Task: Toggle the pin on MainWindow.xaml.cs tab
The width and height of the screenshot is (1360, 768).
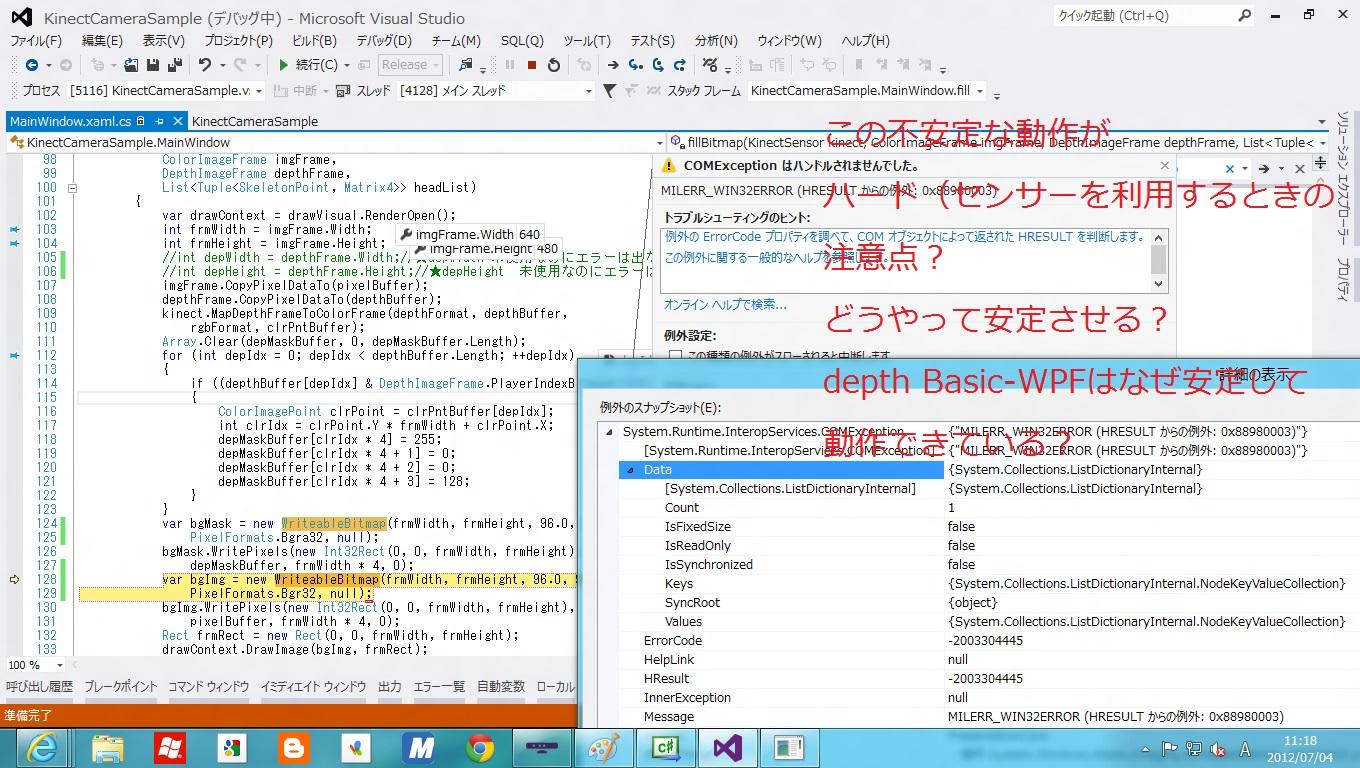Action: click(141, 121)
